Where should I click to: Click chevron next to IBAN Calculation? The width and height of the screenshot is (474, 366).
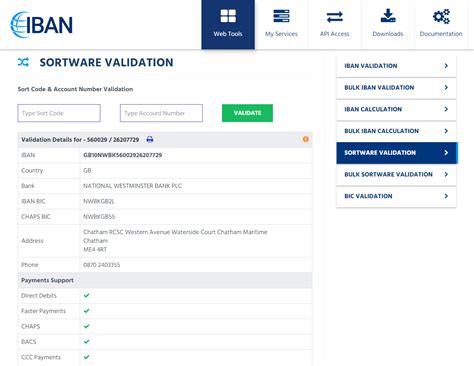446,109
